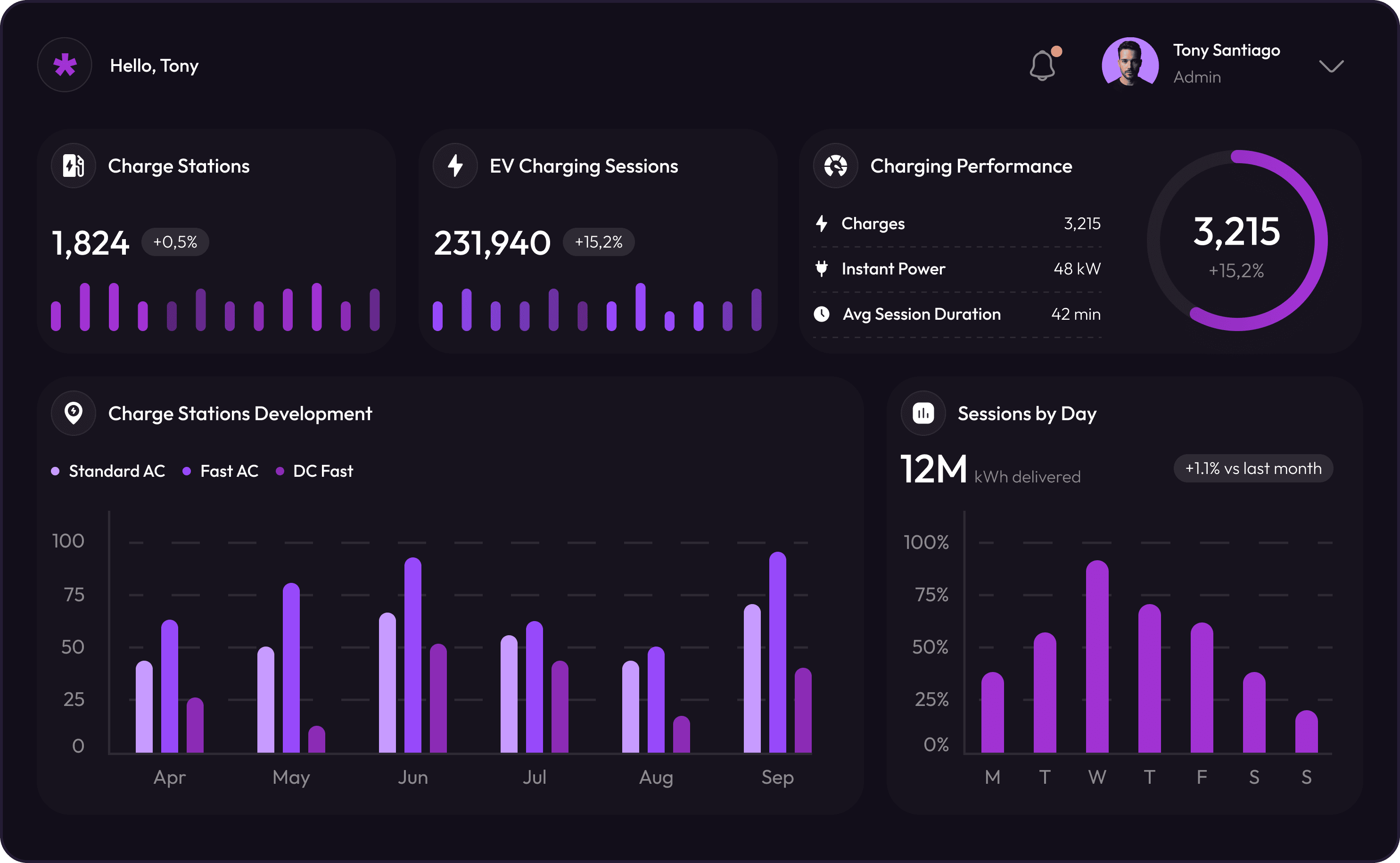Viewport: 1400px width, 863px height.
Task: Toggle the Fast AC legend series
Action: pos(221,471)
